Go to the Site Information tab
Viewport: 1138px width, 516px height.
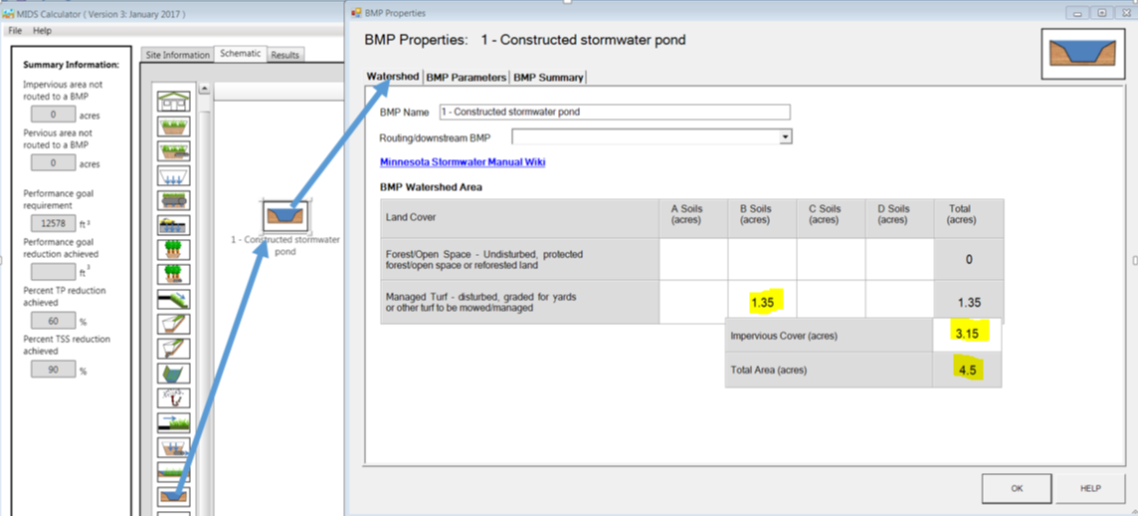tap(176, 55)
